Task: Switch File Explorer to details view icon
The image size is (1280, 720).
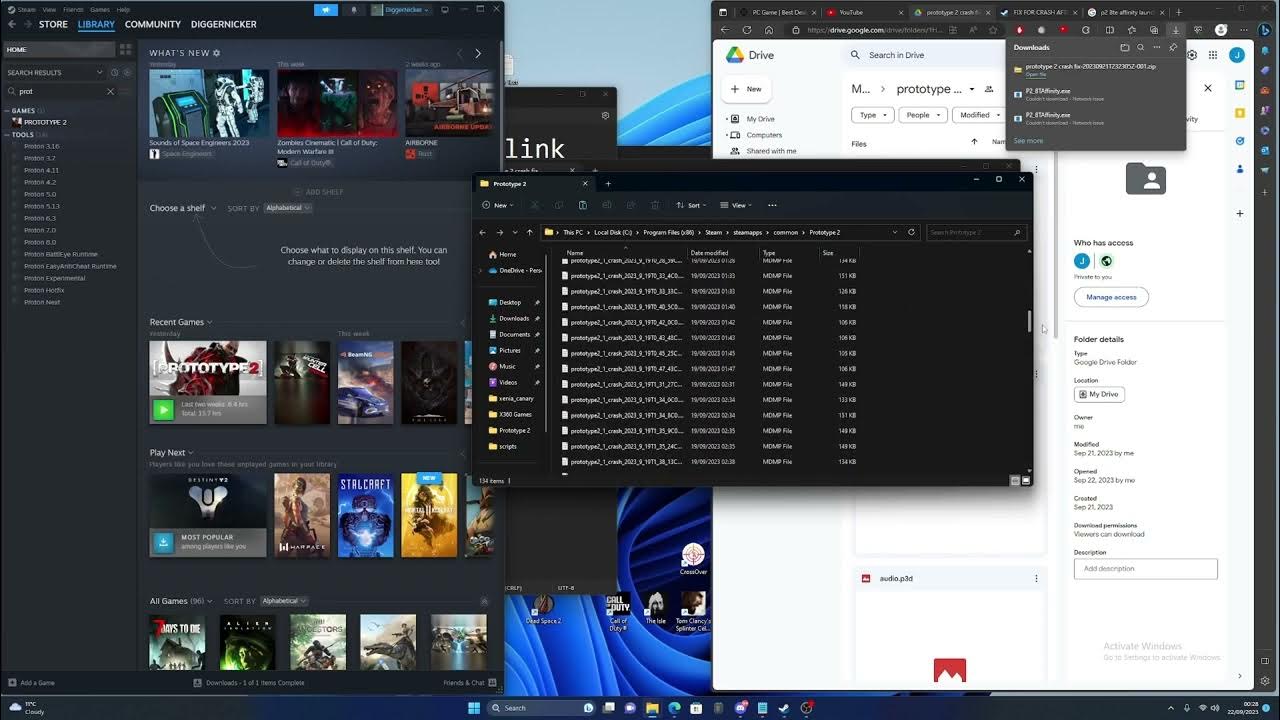Action: coord(1015,481)
